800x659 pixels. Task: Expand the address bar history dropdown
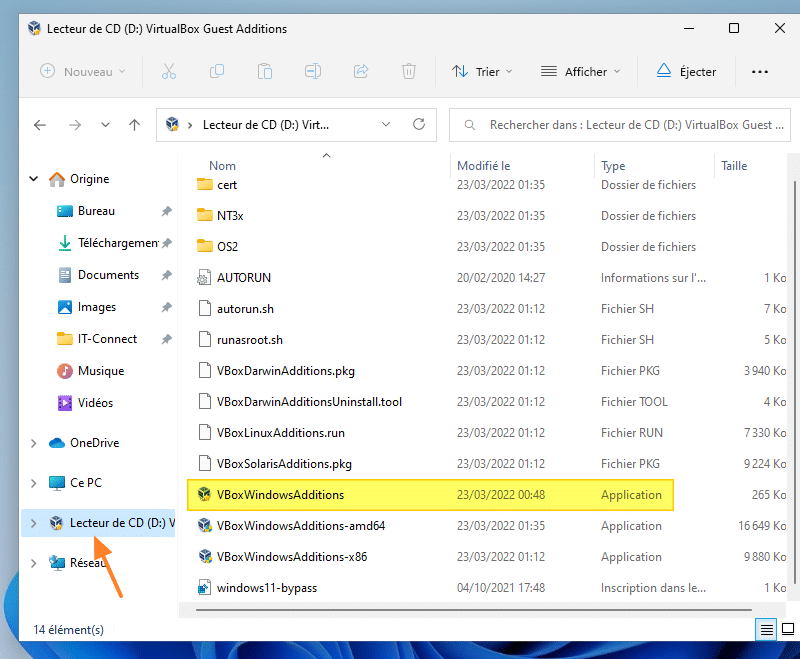point(386,125)
